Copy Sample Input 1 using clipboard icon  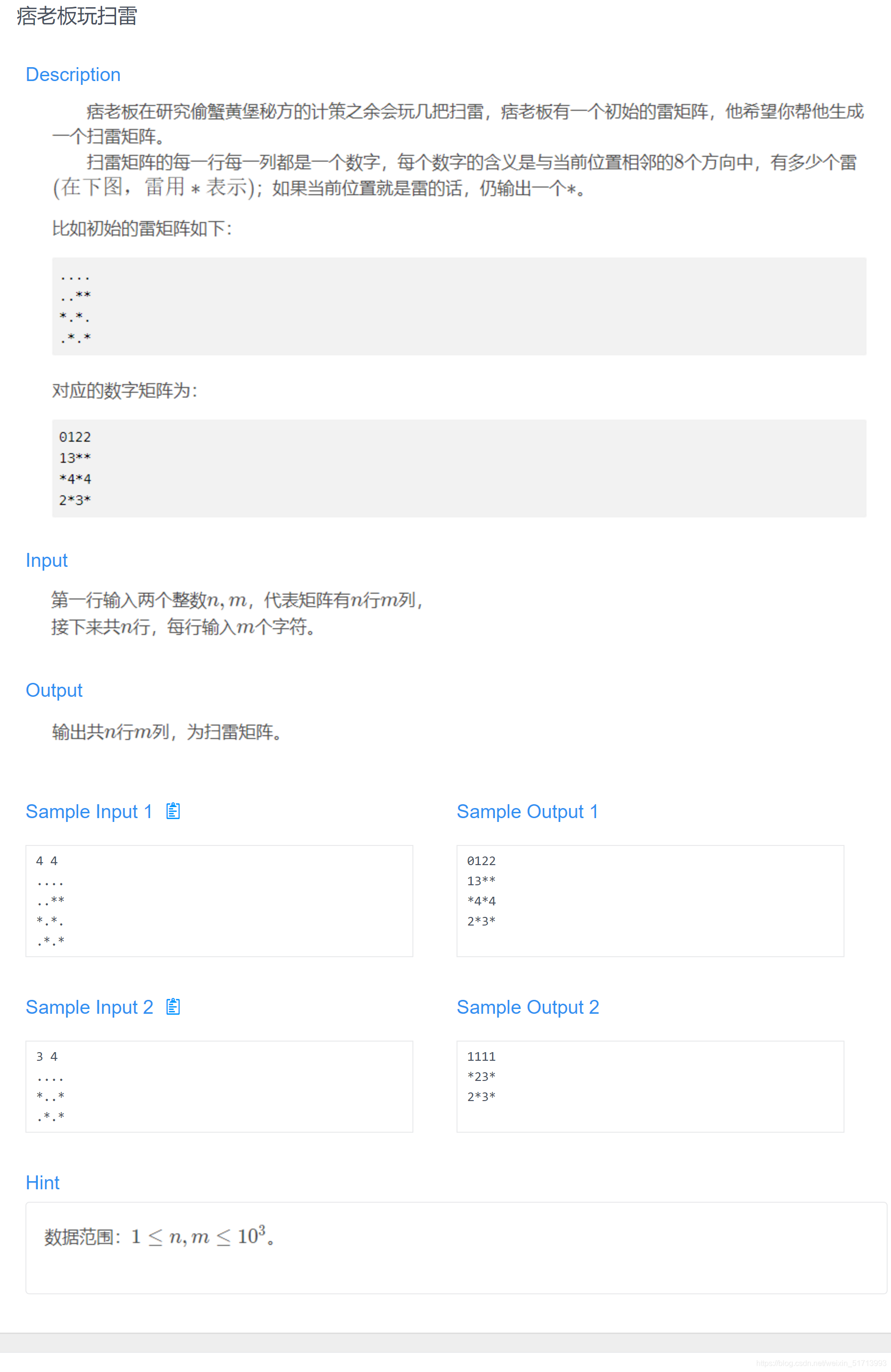click(173, 811)
